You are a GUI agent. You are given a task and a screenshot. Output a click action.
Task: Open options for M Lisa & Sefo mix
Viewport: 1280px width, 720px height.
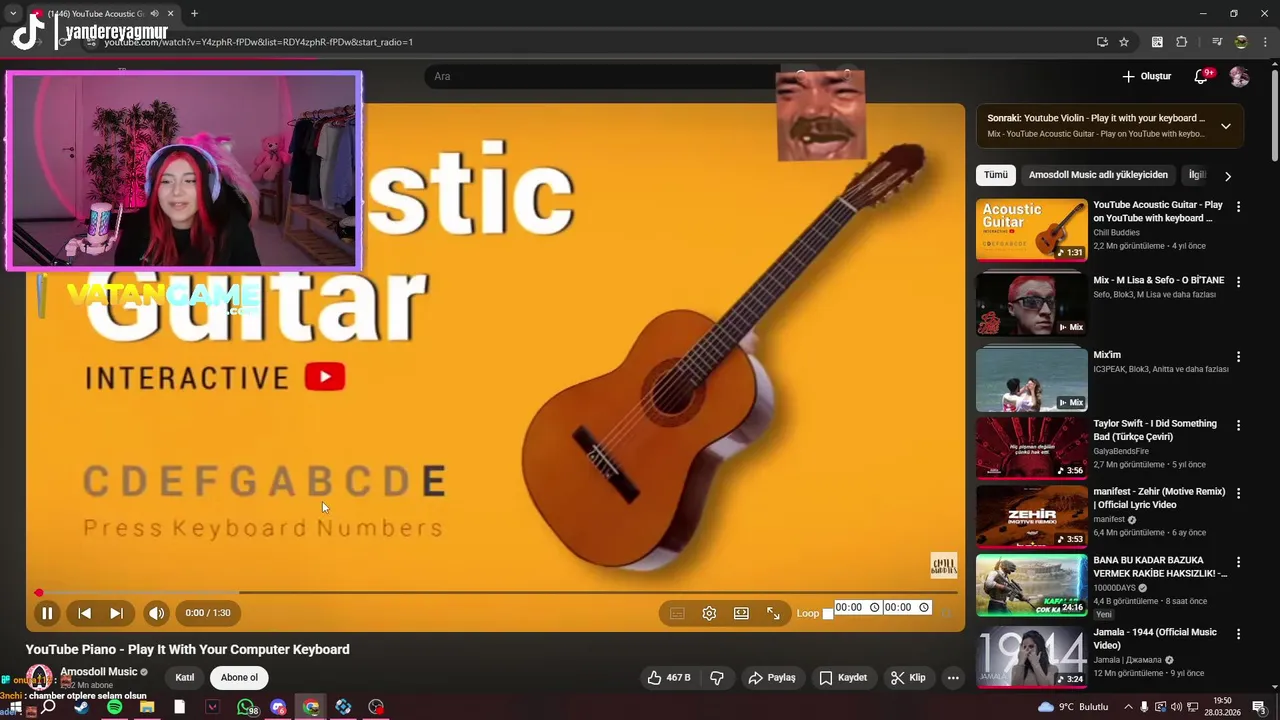point(1238,282)
